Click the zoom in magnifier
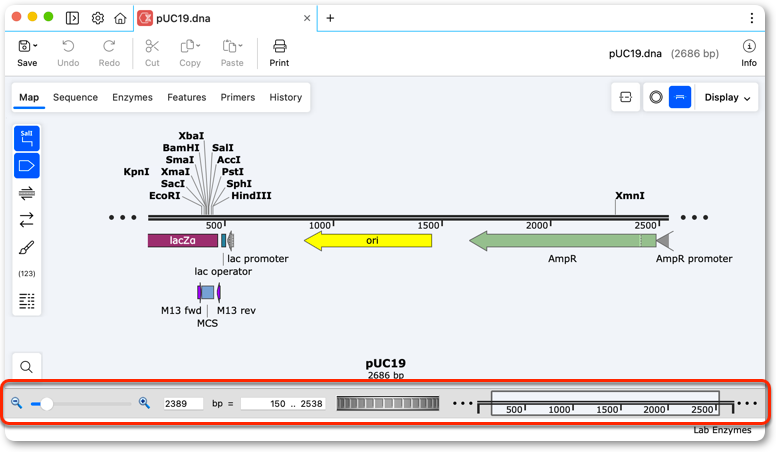Screen dimensions: 776x452 144,403
